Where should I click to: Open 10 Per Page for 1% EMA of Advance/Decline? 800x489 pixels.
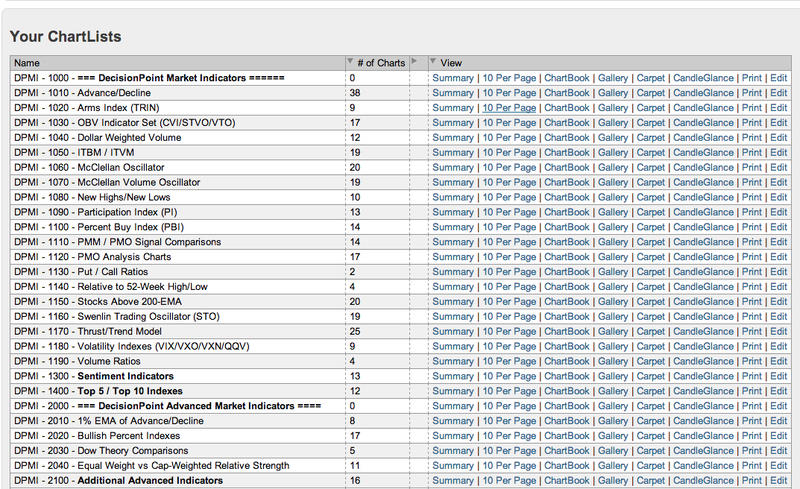[x=509, y=421]
